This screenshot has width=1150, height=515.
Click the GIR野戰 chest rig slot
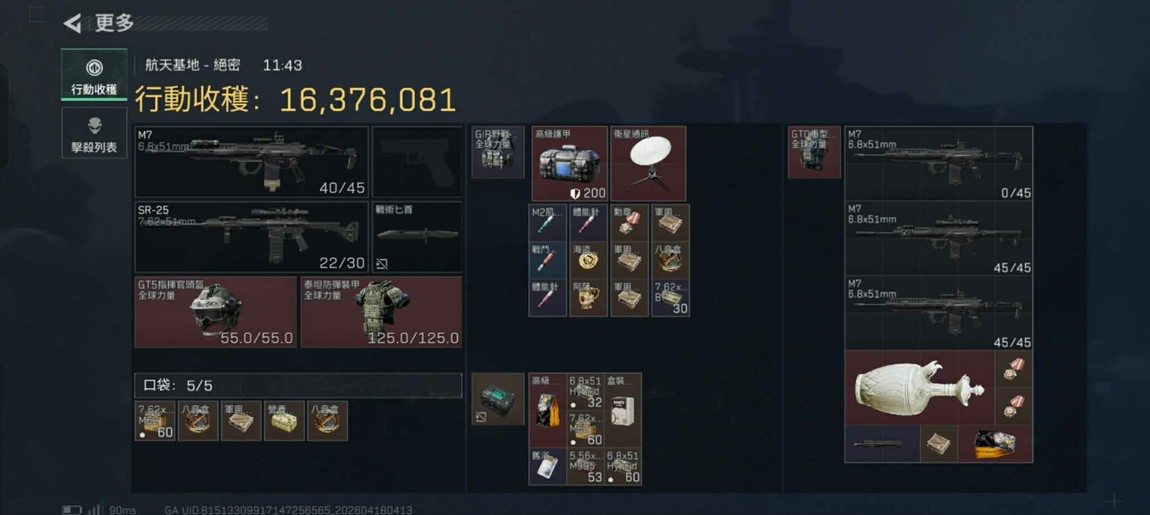[498, 152]
